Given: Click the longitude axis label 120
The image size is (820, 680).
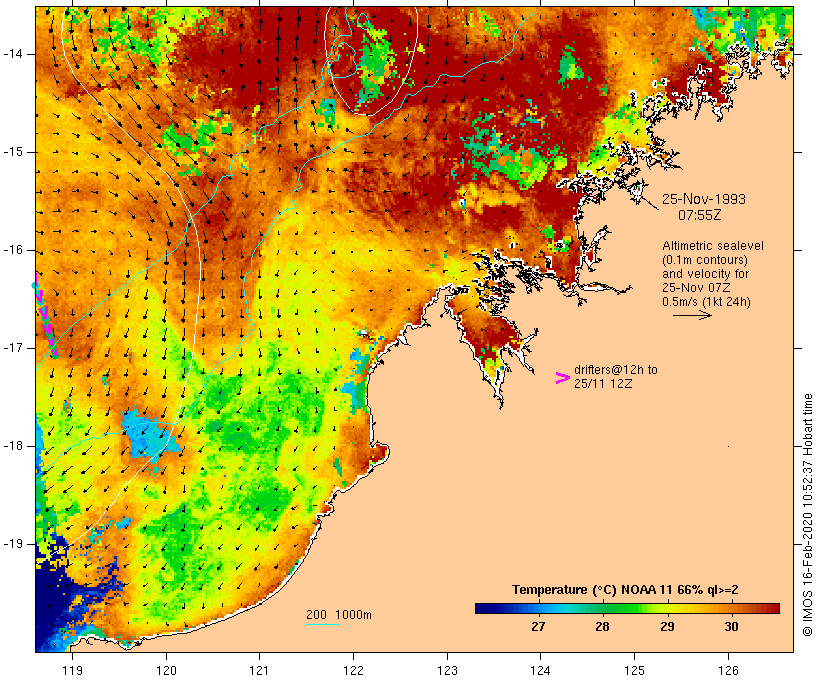Looking at the screenshot, I should tap(166, 670).
